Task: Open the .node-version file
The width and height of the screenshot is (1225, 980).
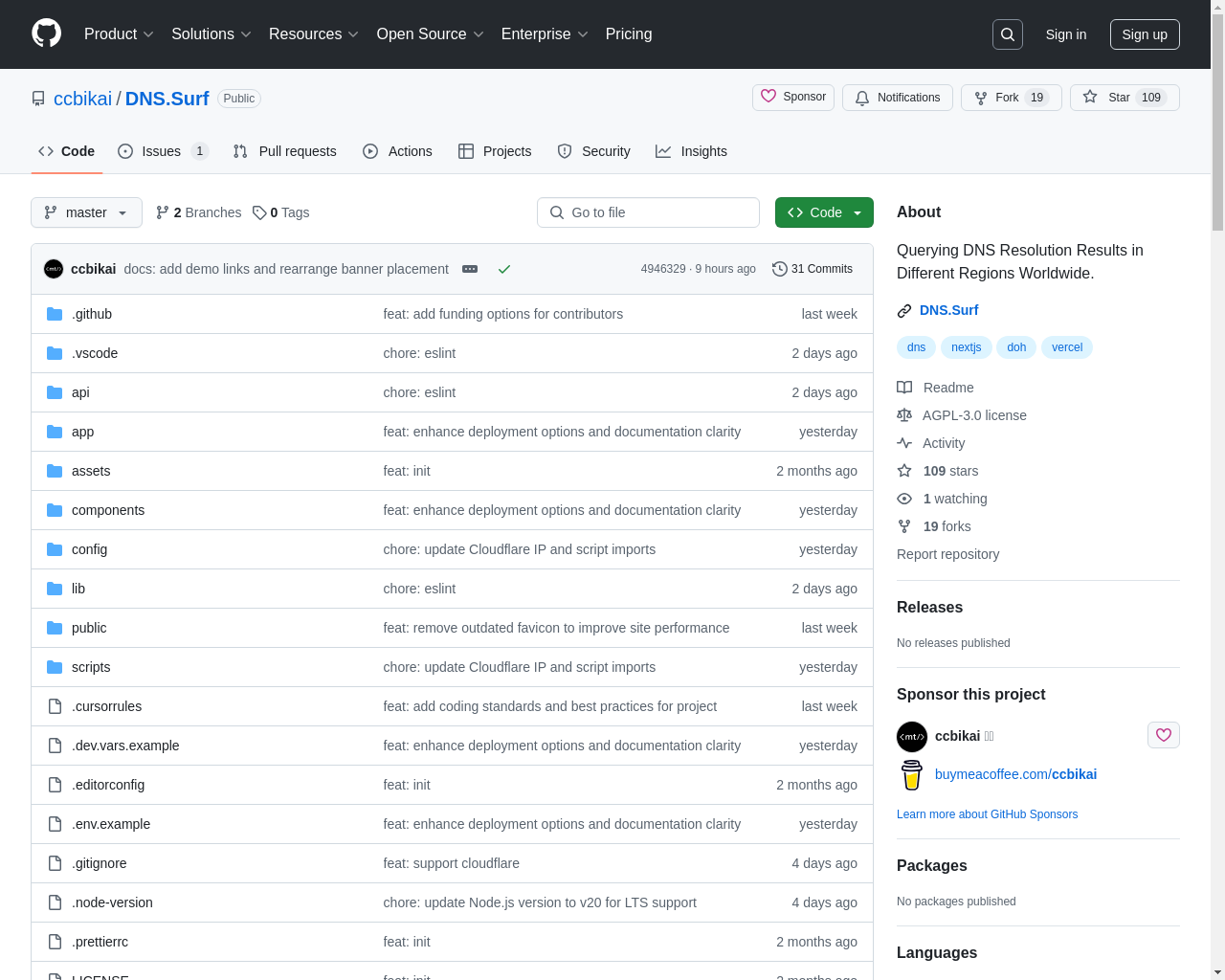Action: pos(112,902)
